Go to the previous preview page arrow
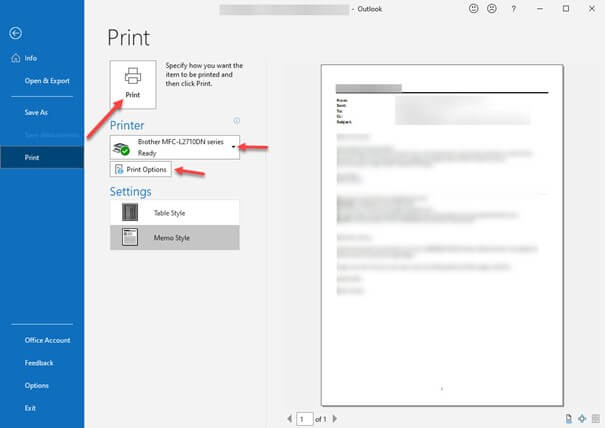 point(291,418)
